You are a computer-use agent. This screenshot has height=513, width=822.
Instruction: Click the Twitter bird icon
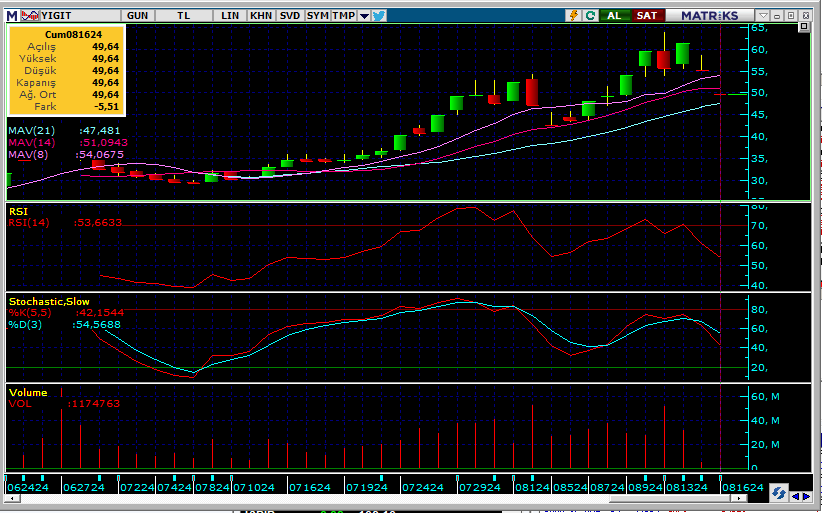(x=378, y=16)
